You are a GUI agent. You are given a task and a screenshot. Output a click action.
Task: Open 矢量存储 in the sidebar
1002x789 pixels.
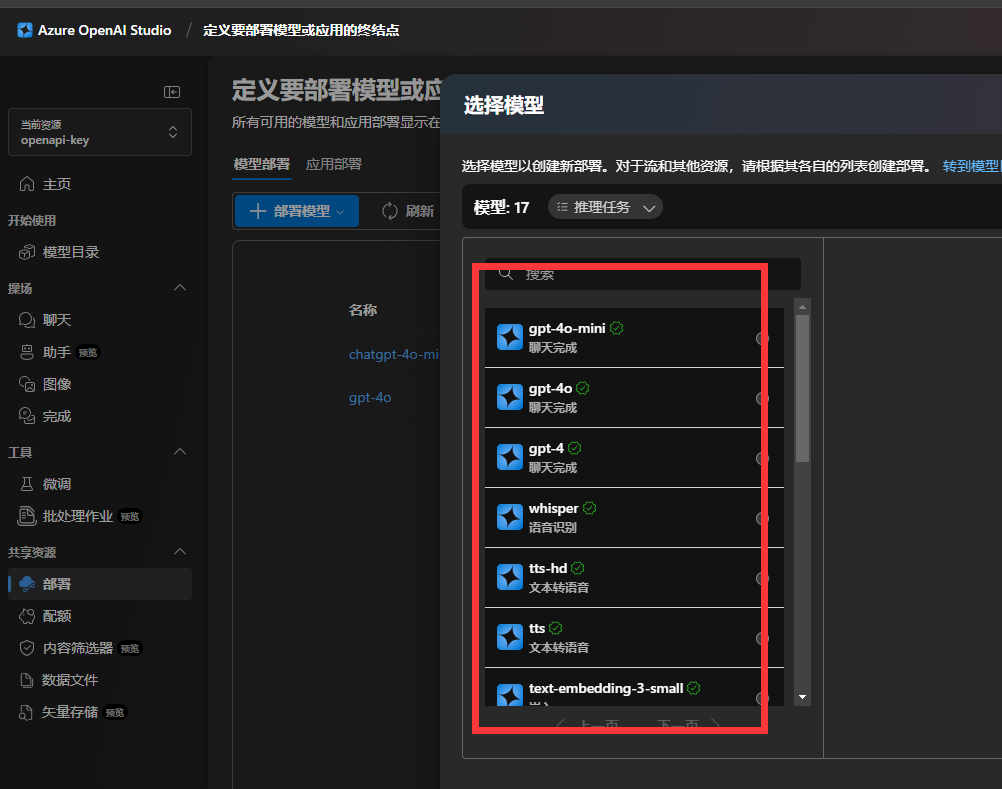[100, 712]
